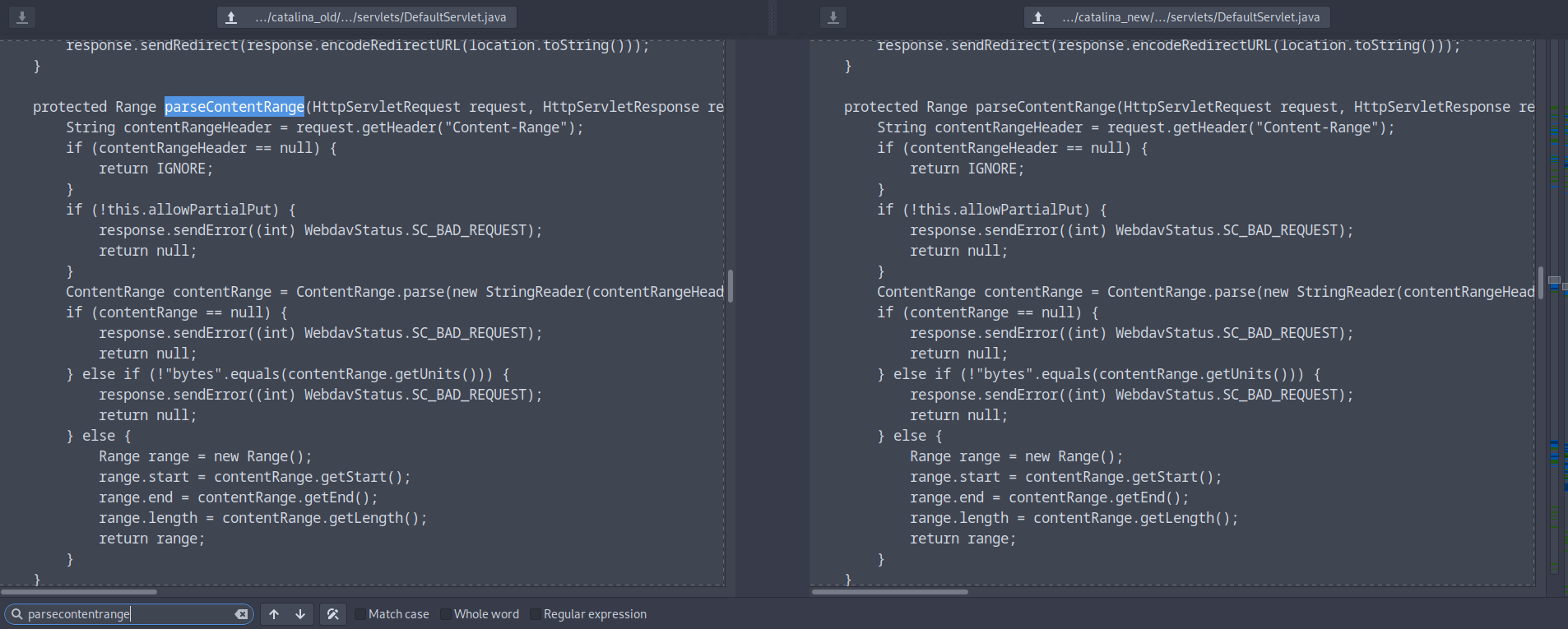
Task: Click into the parsecontentrange search field
Action: [129, 614]
